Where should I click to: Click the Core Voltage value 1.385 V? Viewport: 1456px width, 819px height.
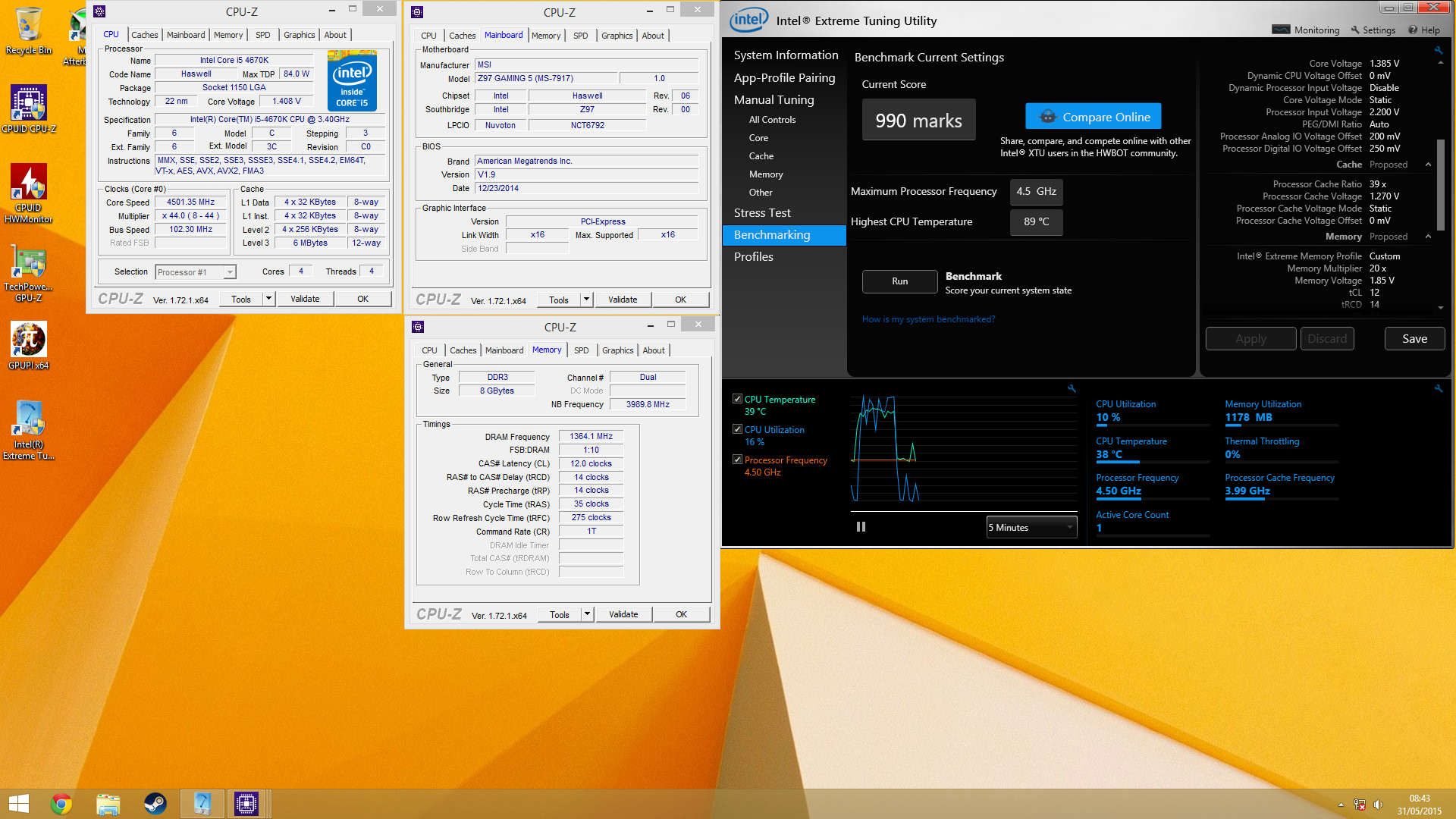coord(1385,64)
